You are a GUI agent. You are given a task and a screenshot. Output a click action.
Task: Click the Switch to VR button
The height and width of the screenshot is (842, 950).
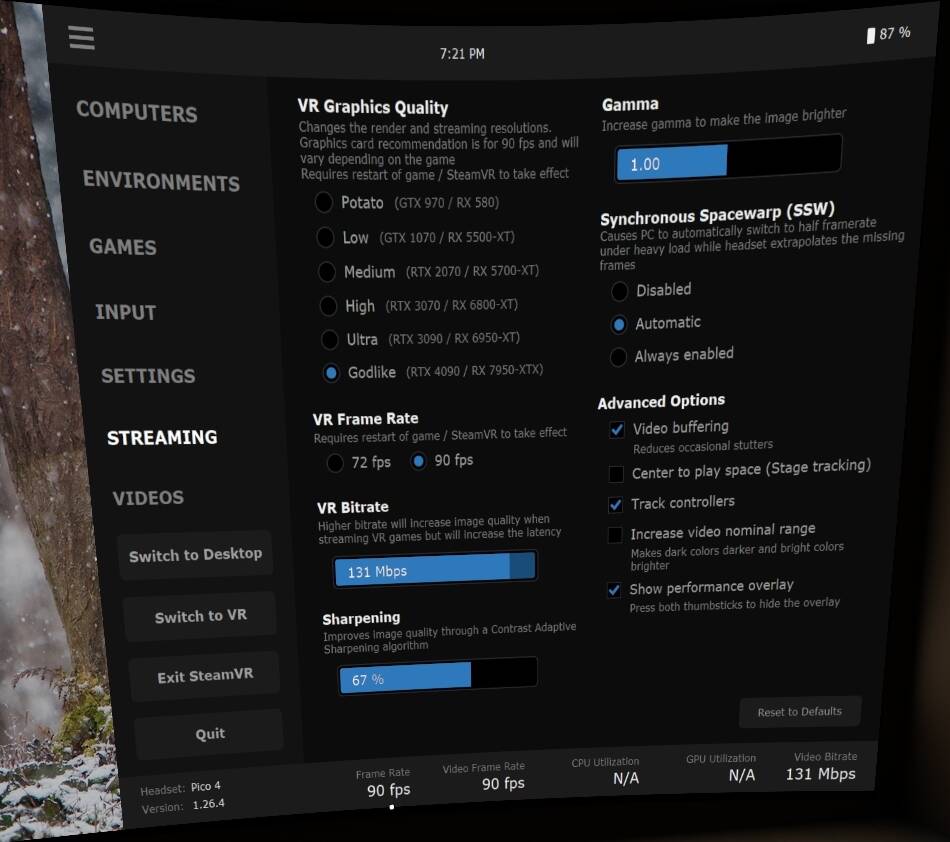pyautogui.click(x=200, y=616)
